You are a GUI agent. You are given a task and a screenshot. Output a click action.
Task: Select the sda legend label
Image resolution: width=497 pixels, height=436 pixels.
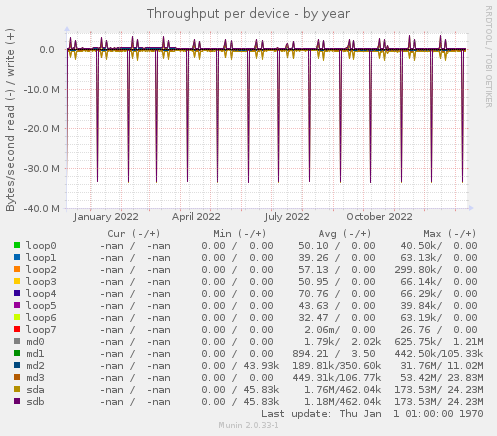pos(35,390)
